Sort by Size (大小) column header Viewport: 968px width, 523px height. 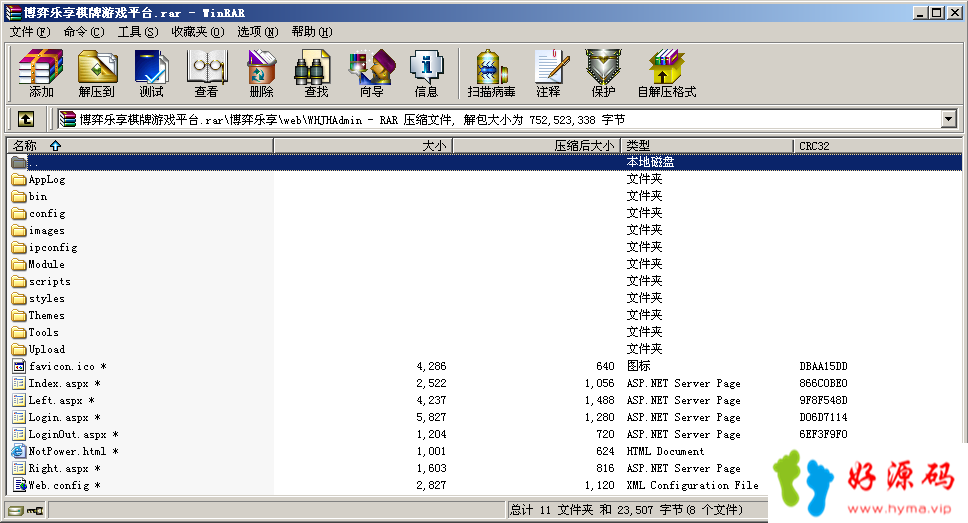[x=363, y=146]
